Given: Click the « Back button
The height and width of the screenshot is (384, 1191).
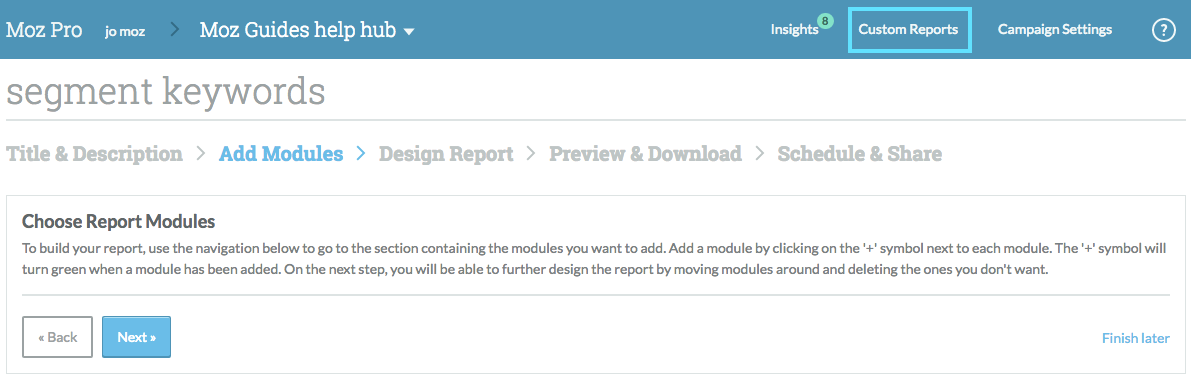Looking at the screenshot, I should pyautogui.click(x=58, y=337).
